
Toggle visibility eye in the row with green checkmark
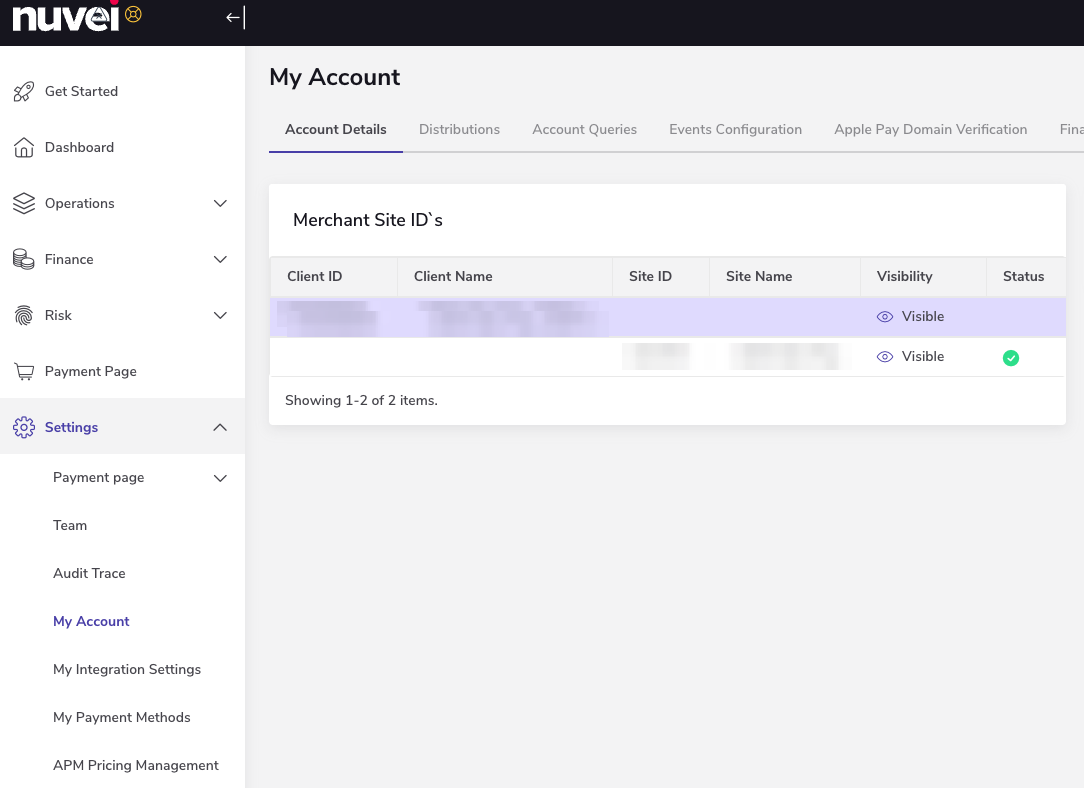(885, 357)
